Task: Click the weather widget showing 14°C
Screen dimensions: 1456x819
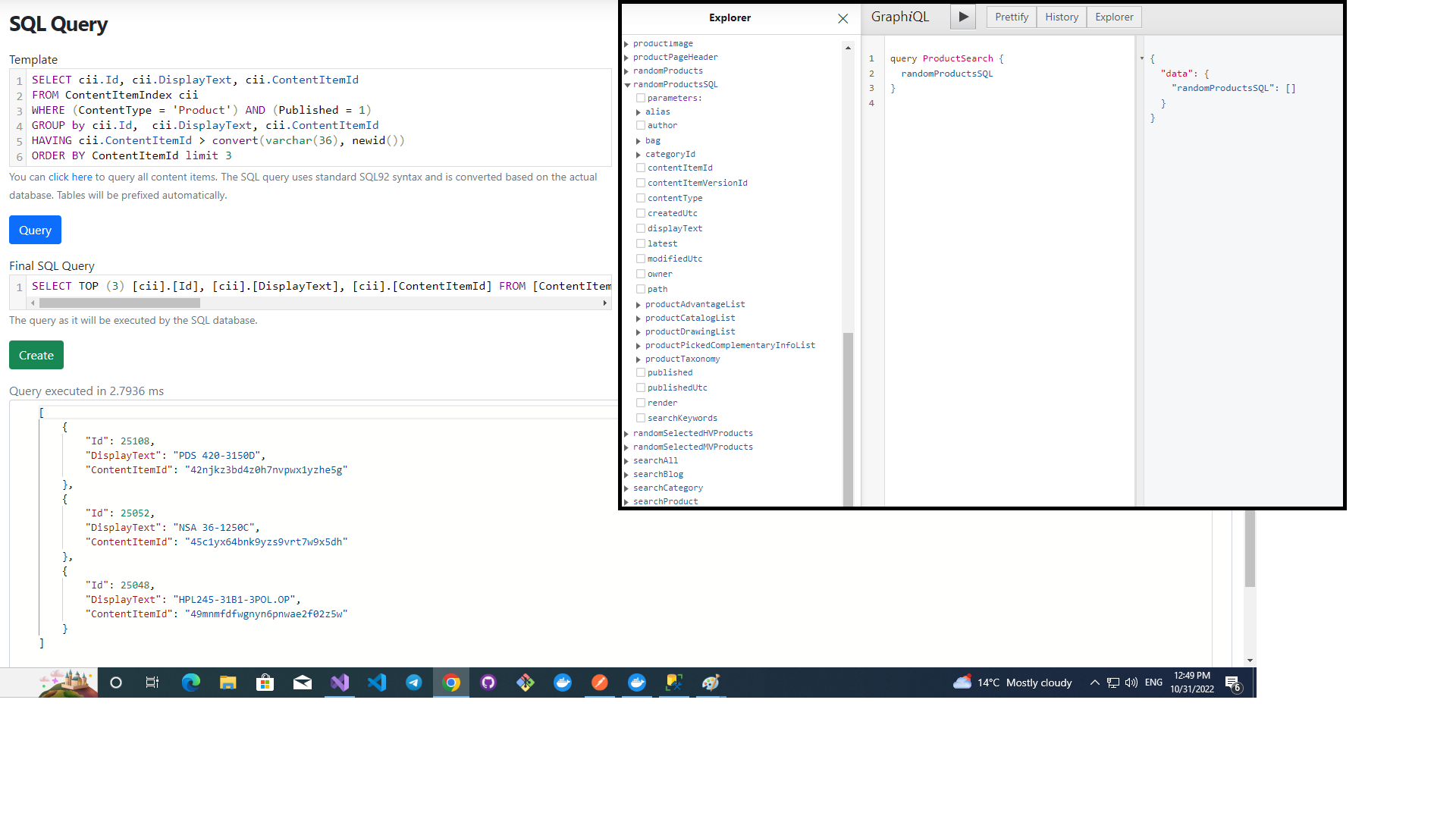Action: coord(1012,682)
